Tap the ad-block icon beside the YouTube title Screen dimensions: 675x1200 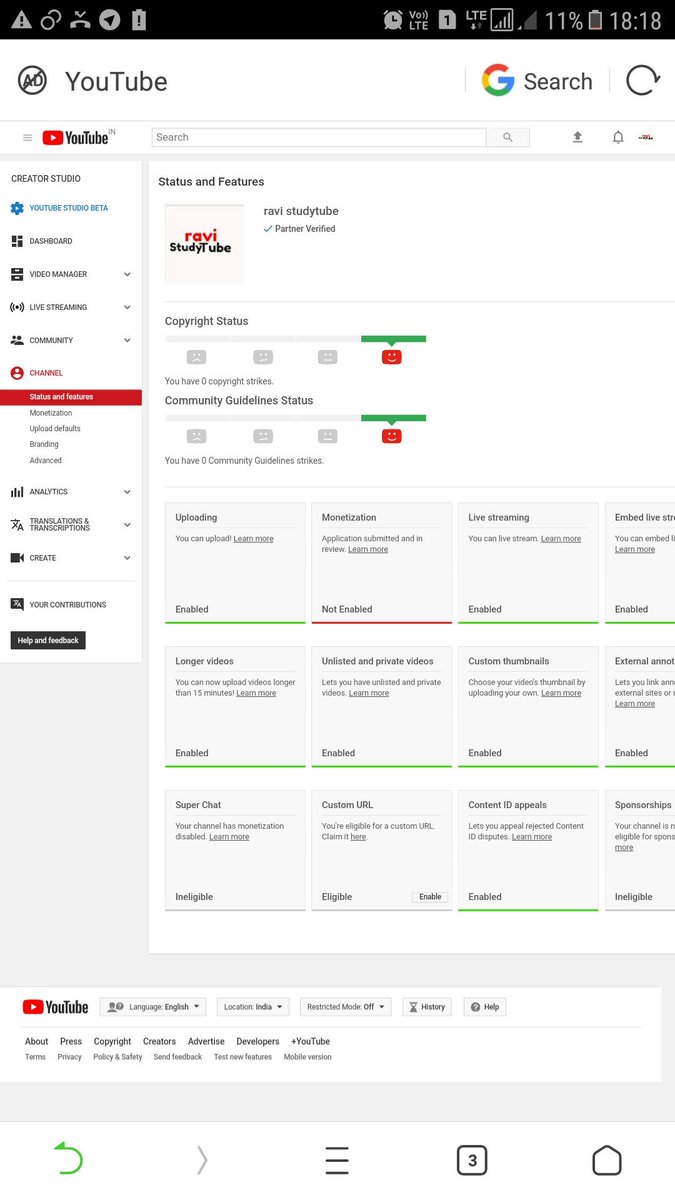coord(33,81)
